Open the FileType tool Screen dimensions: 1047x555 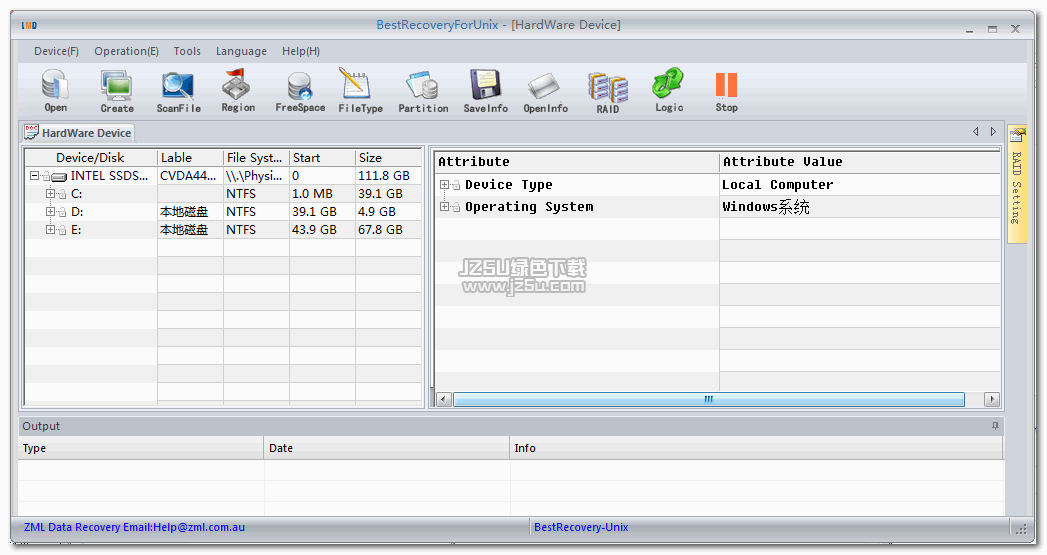pos(355,84)
